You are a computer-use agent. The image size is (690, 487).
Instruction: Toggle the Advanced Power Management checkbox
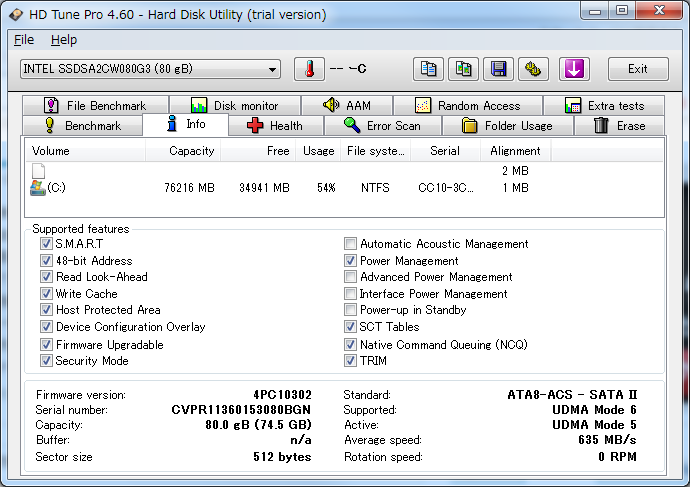click(350, 277)
